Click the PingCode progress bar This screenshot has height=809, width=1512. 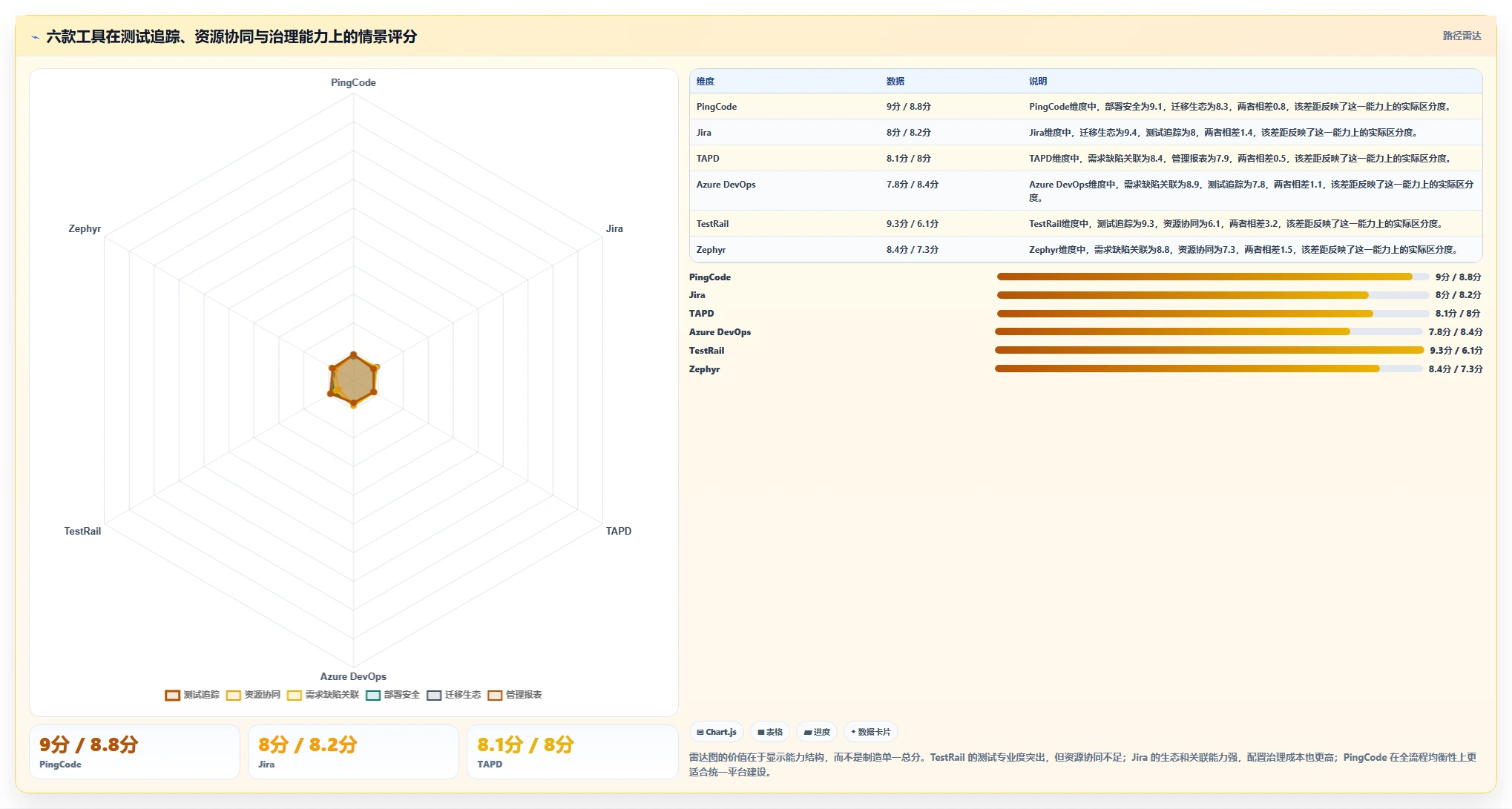click(x=1213, y=277)
